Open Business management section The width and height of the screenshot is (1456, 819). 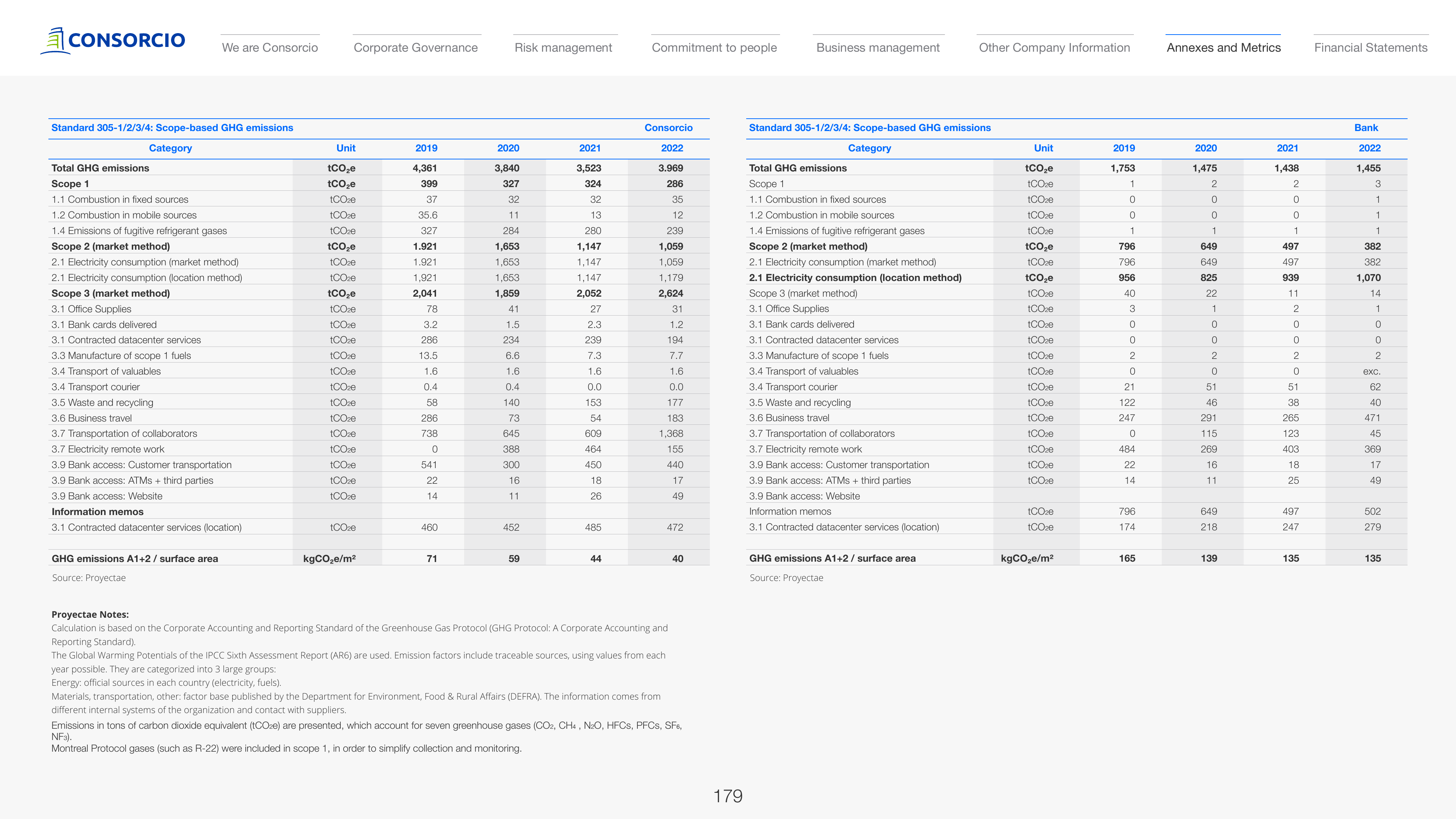point(878,47)
